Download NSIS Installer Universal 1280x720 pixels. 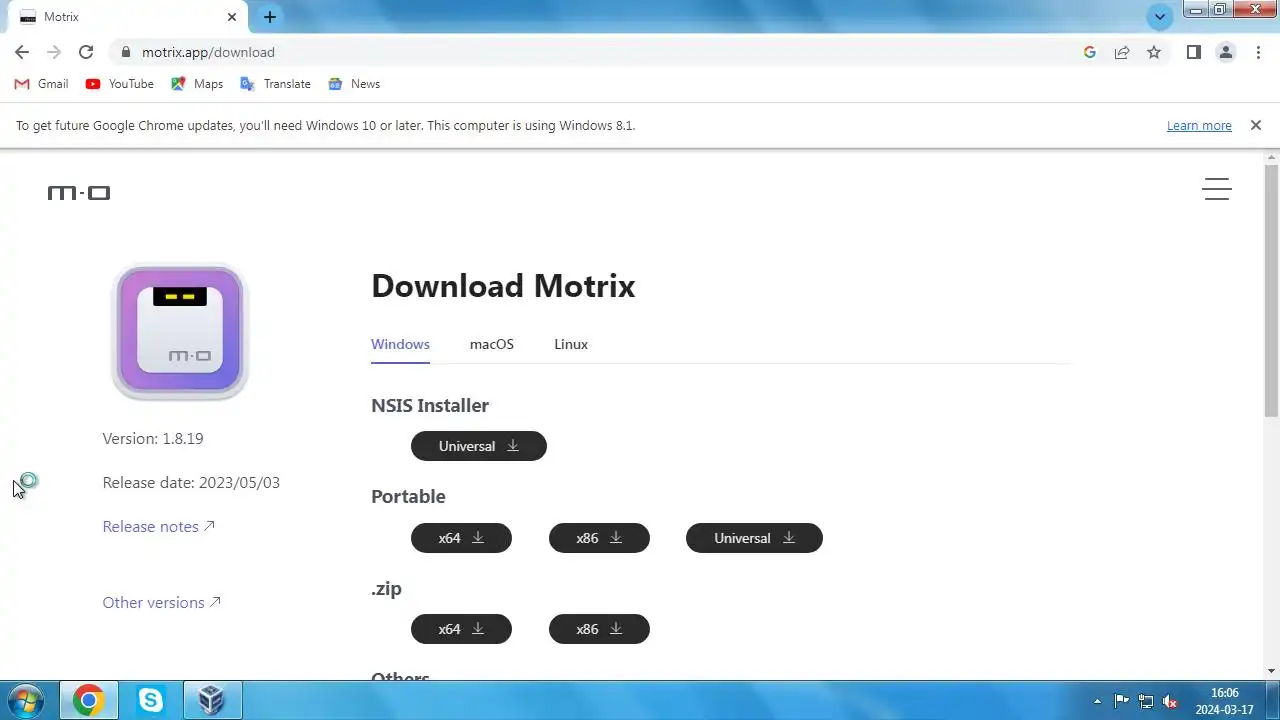[479, 446]
